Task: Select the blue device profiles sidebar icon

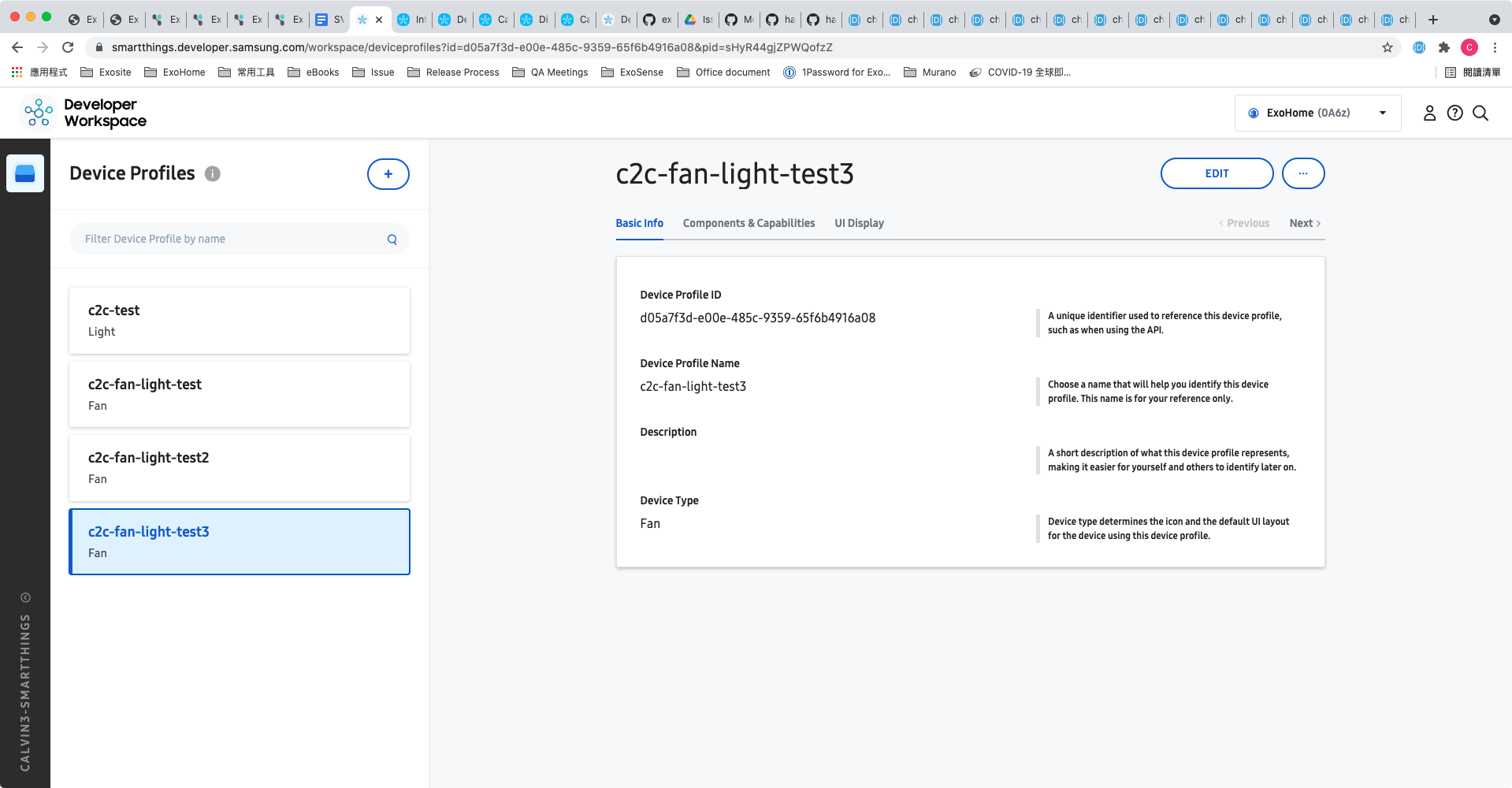Action: click(25, 173)
